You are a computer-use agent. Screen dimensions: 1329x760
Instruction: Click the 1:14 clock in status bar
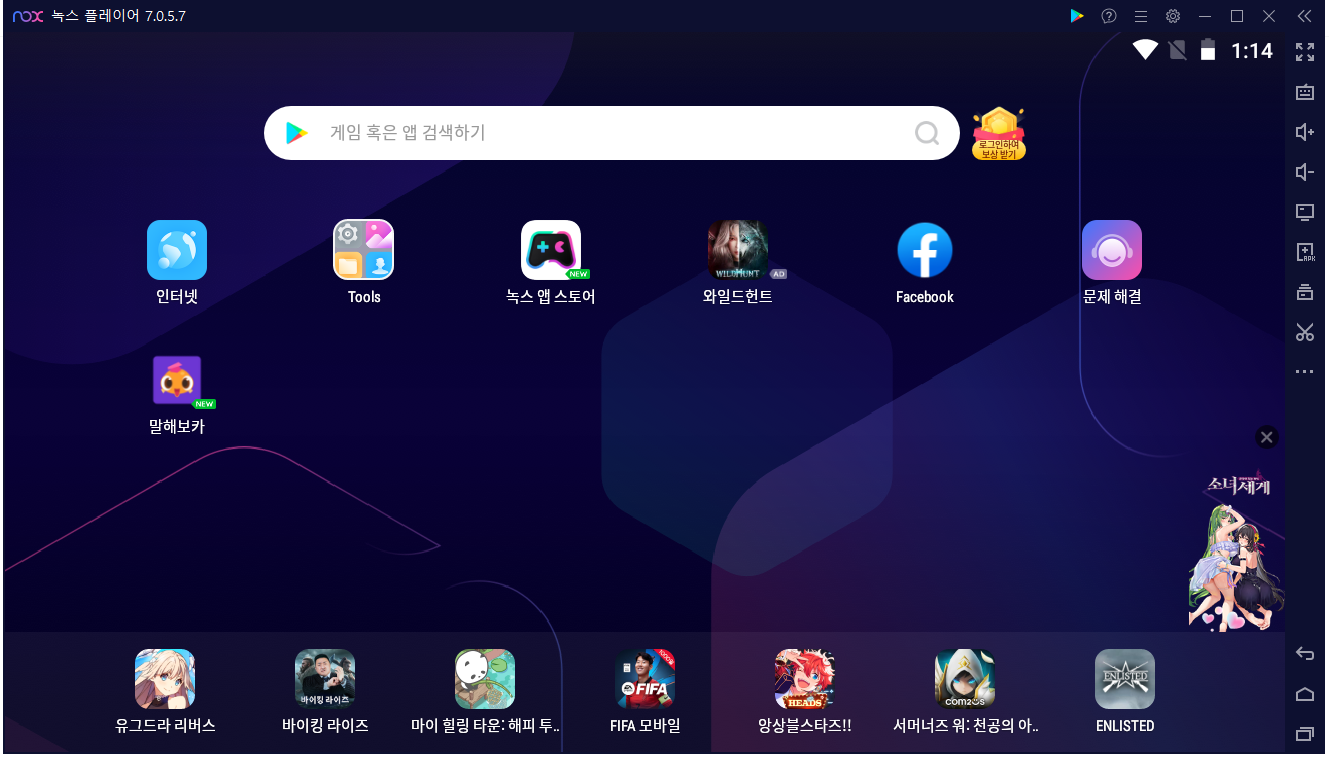1252,51
